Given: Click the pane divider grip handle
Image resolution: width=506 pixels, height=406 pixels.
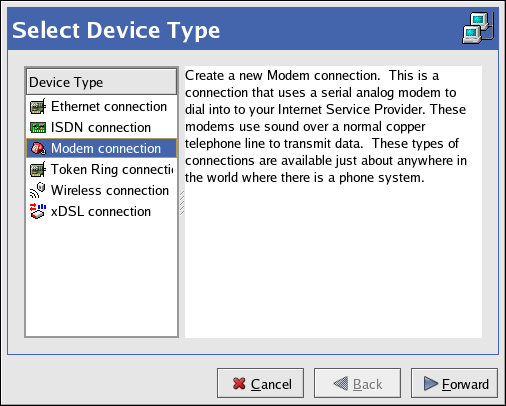Looking at the screenshot, I should (182, 203).
